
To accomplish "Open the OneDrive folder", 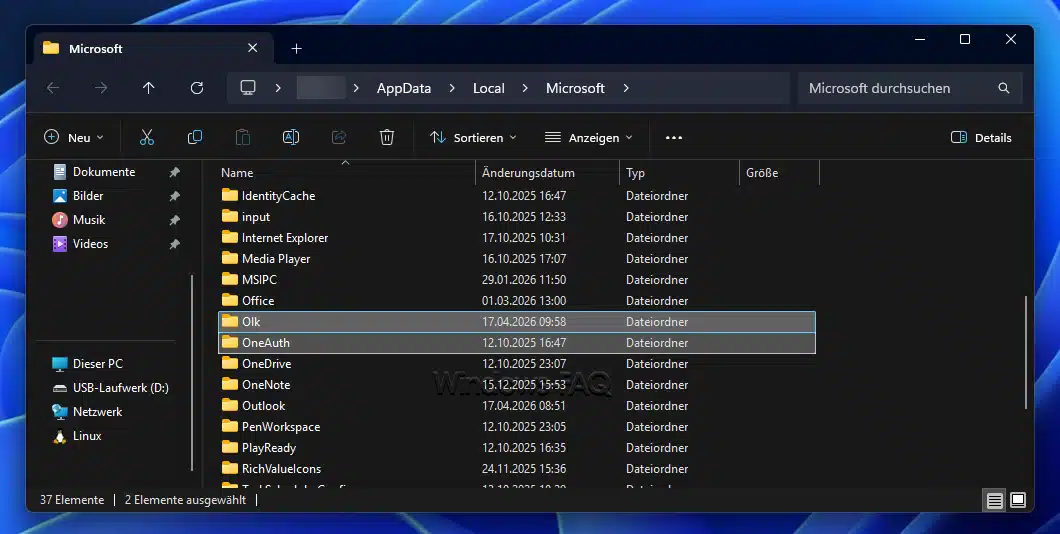I will click(265, 364).
